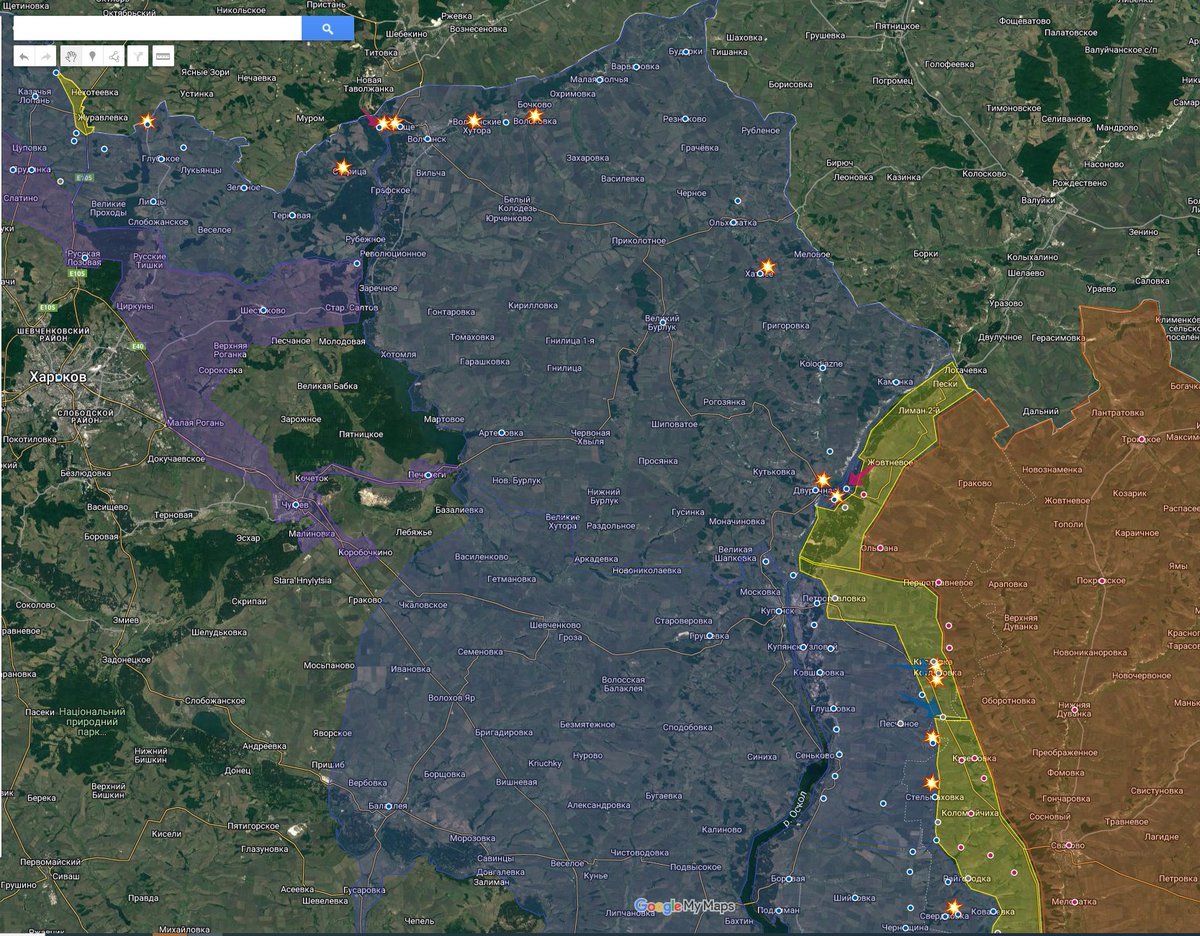
Task: Open blue dot marker at Резниково
Action: 684,119
